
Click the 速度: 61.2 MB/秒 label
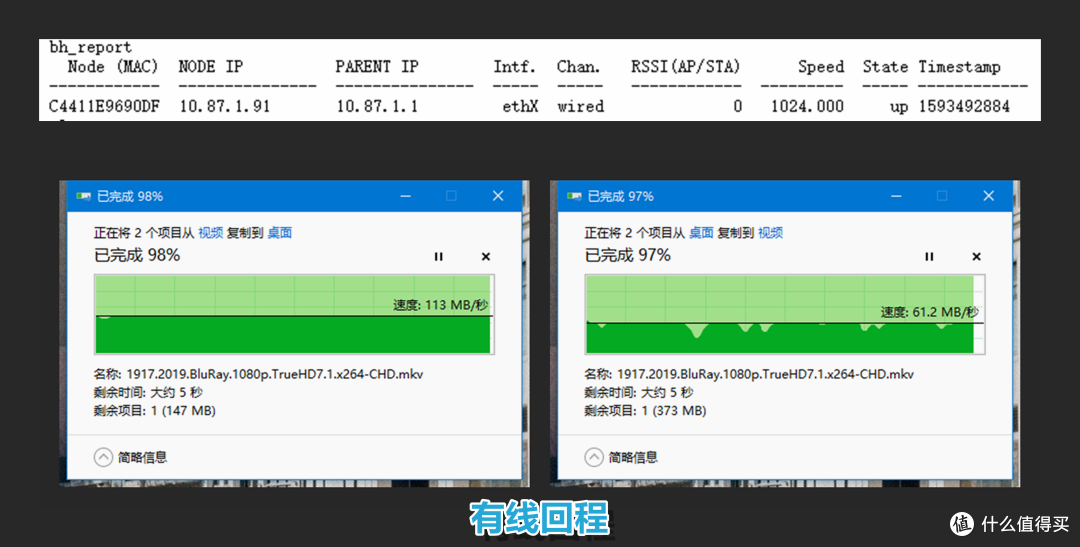tap(929, 312)
